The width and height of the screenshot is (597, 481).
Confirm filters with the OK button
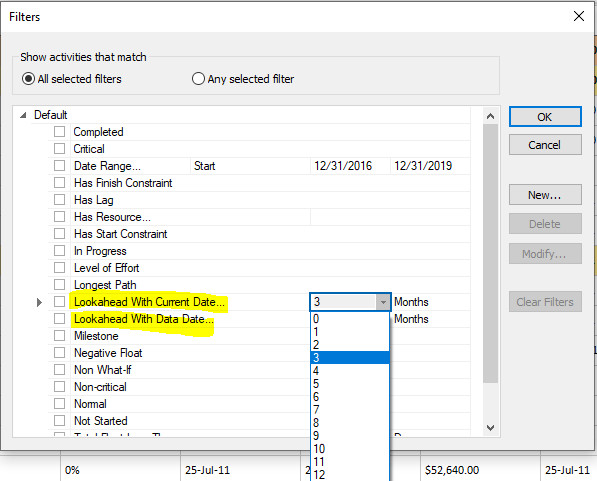coord(545,117)
